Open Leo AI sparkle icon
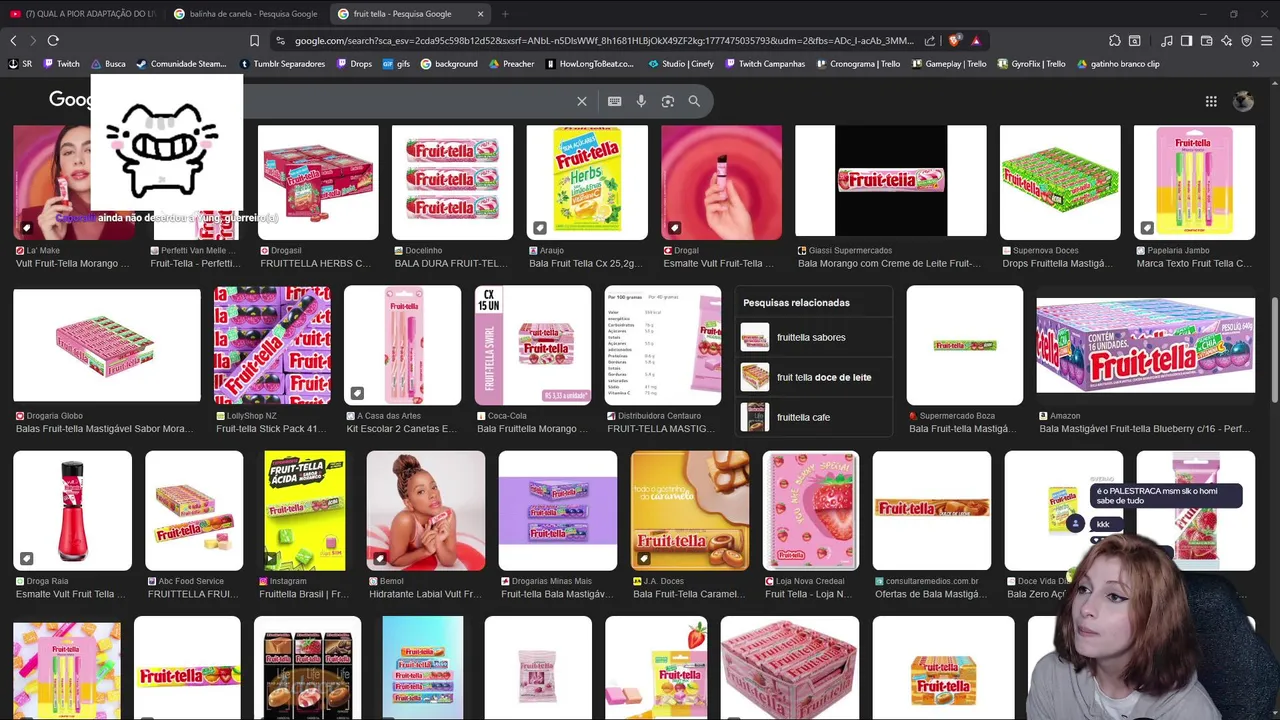Image resolution: width=1280 pixels, height=720 pixels. pos(1226,41)
